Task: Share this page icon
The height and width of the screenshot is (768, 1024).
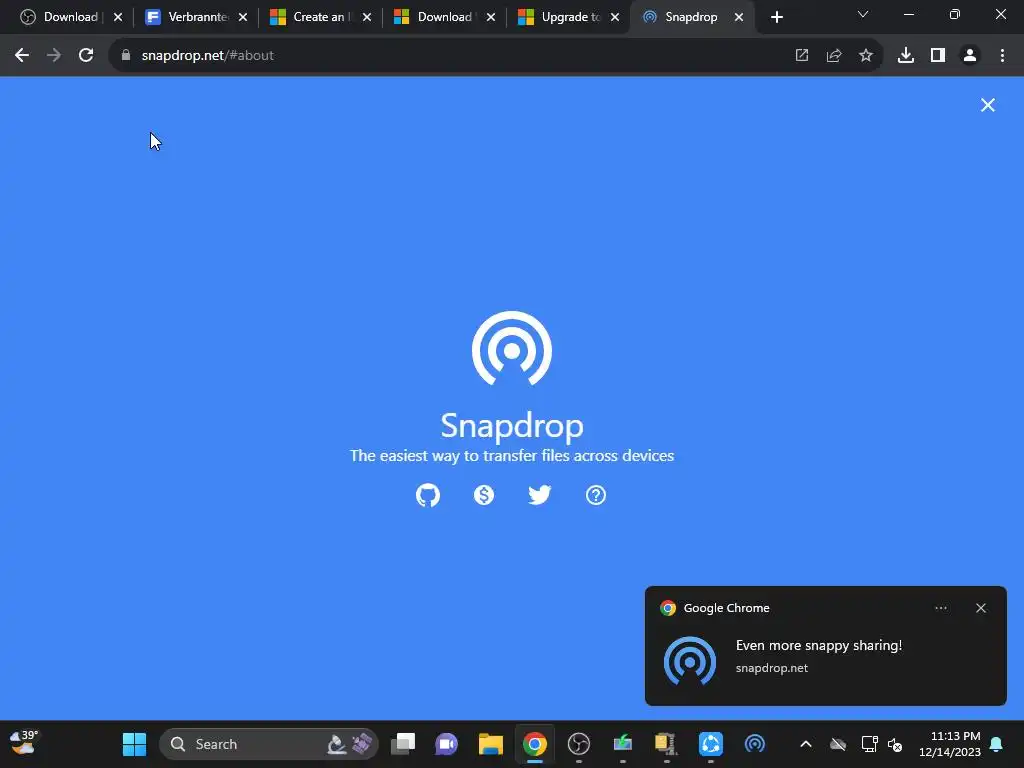Action: point(834,56)
